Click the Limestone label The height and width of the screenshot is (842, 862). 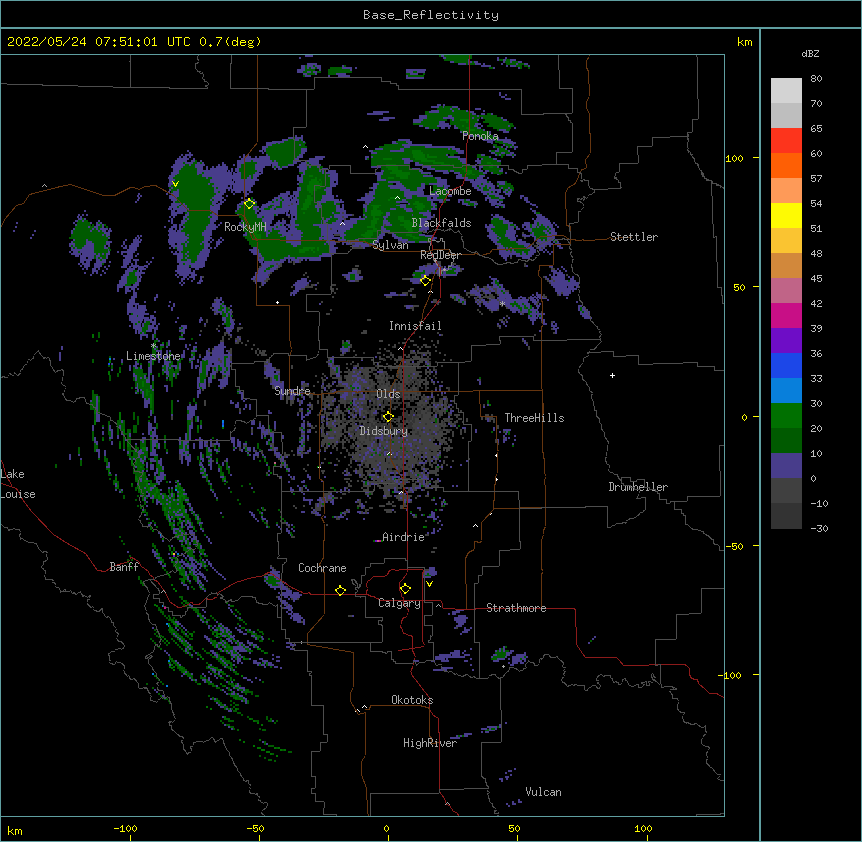pyautogui.click(x=153, y=356)
